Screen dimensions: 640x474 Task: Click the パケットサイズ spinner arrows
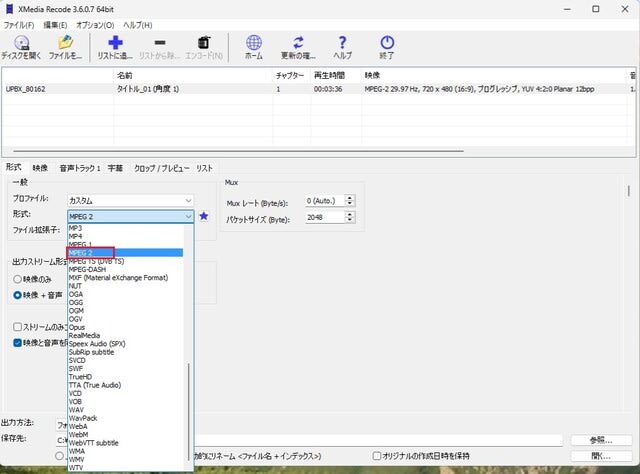pos(349,217)
